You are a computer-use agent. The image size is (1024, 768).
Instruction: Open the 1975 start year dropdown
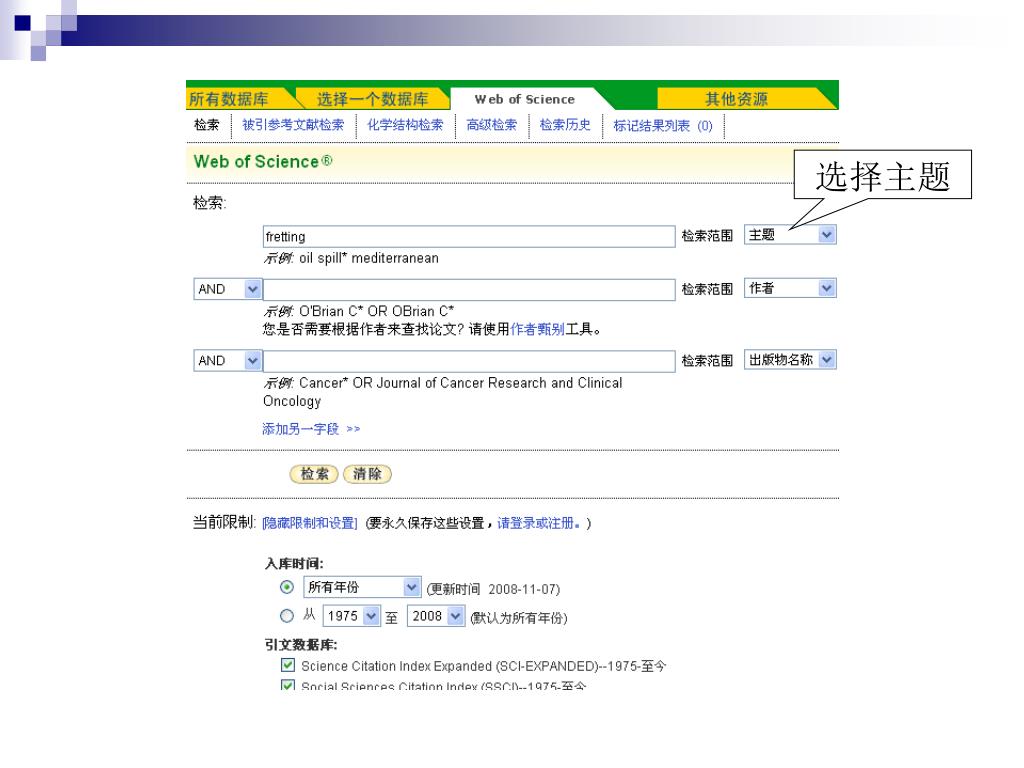(351, 616)
